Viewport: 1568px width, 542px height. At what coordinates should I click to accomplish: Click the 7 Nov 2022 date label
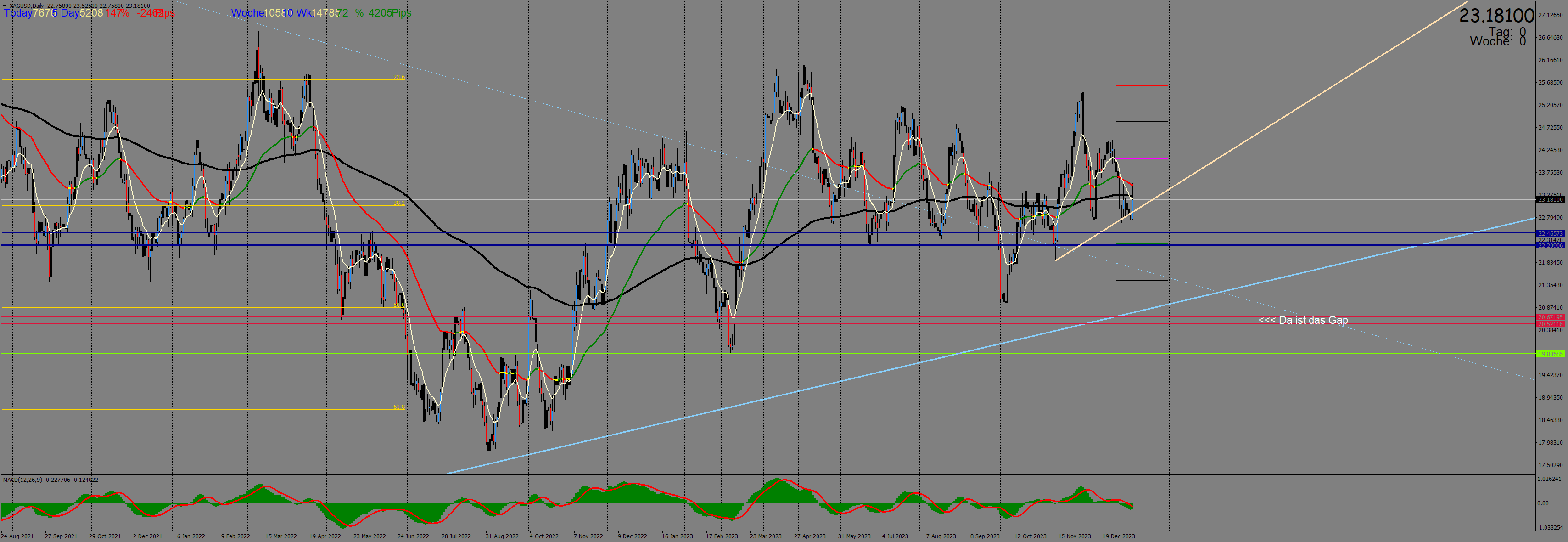(588, 536)
